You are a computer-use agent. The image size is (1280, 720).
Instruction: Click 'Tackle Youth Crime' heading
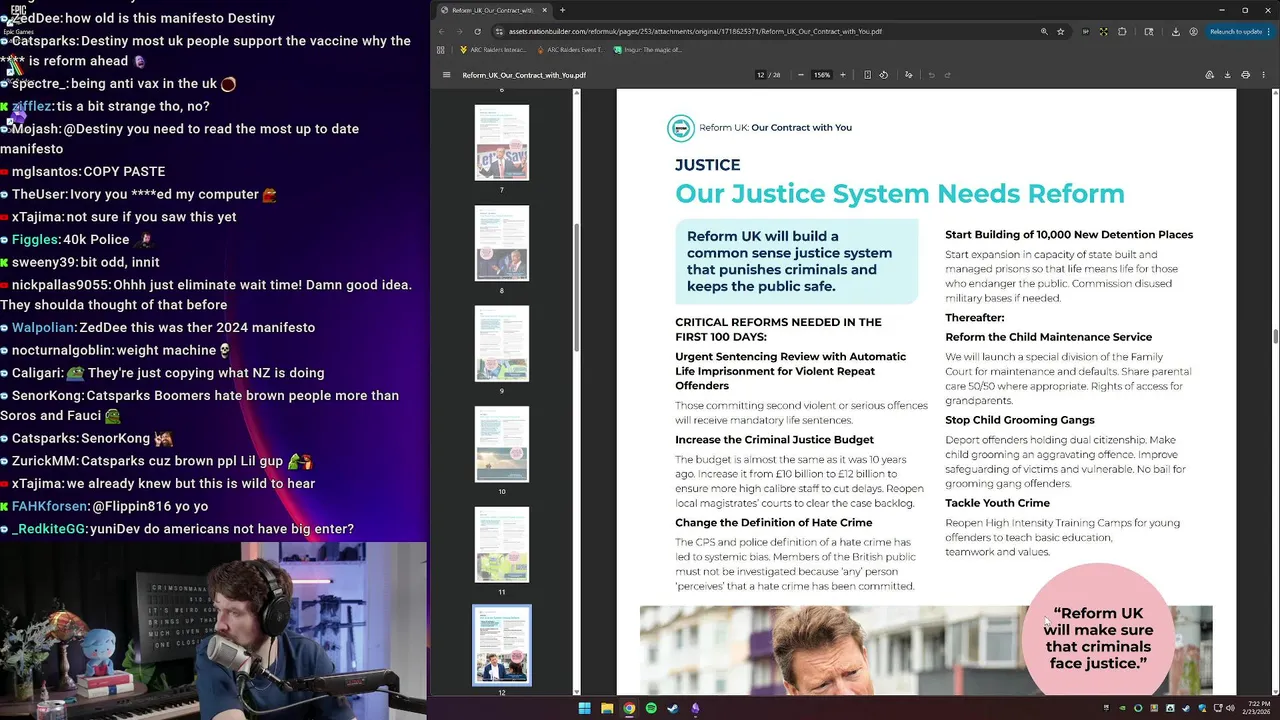click(x=997, y=503)
